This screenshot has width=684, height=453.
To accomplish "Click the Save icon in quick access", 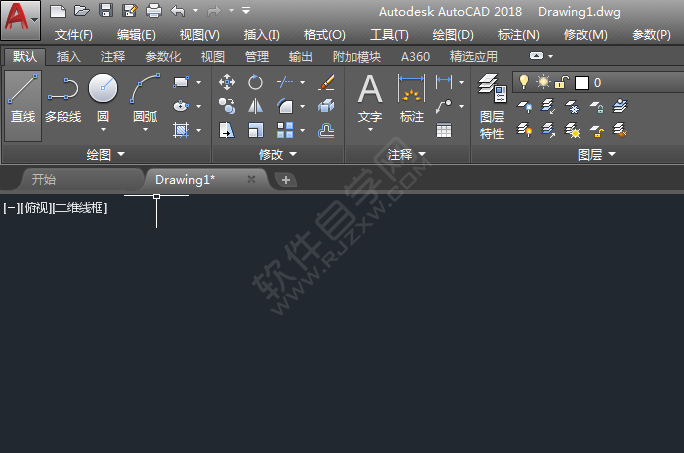I will [106, 10].
